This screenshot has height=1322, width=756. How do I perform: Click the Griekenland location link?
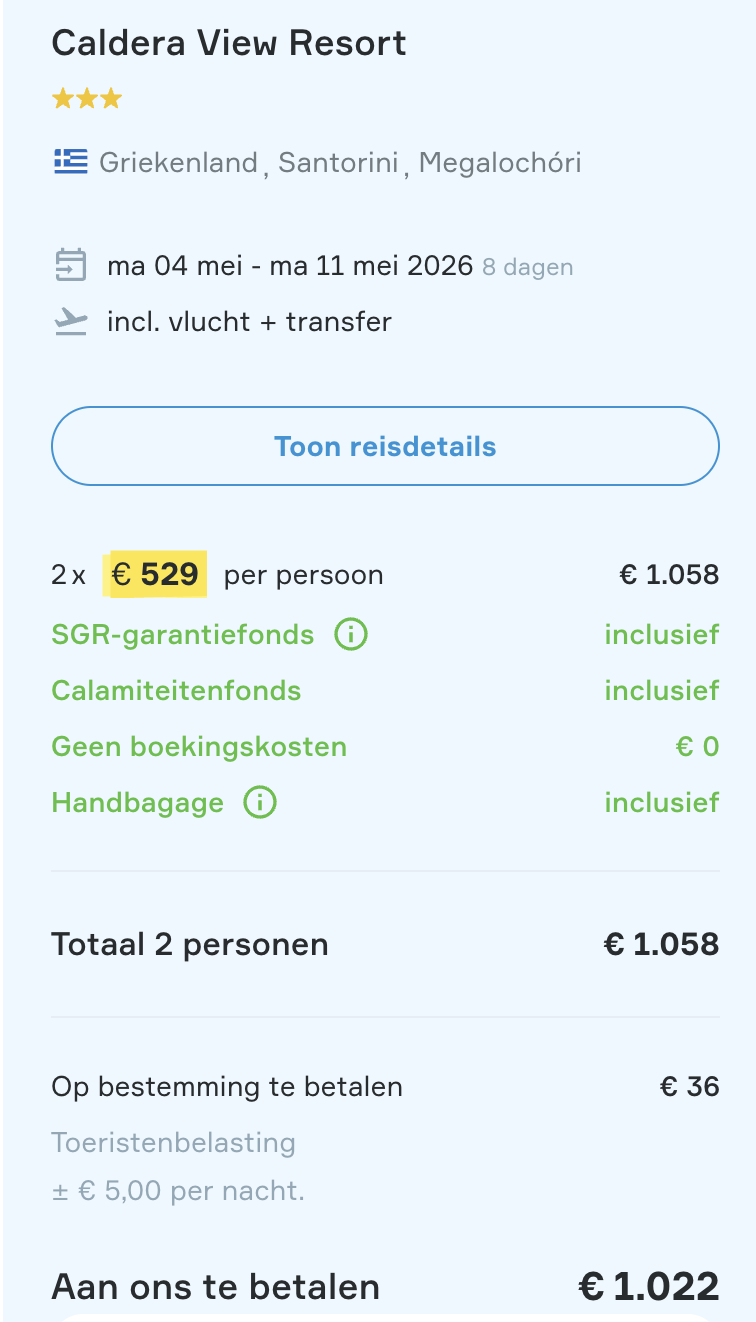pyautogui.click(x=178, y=162)
